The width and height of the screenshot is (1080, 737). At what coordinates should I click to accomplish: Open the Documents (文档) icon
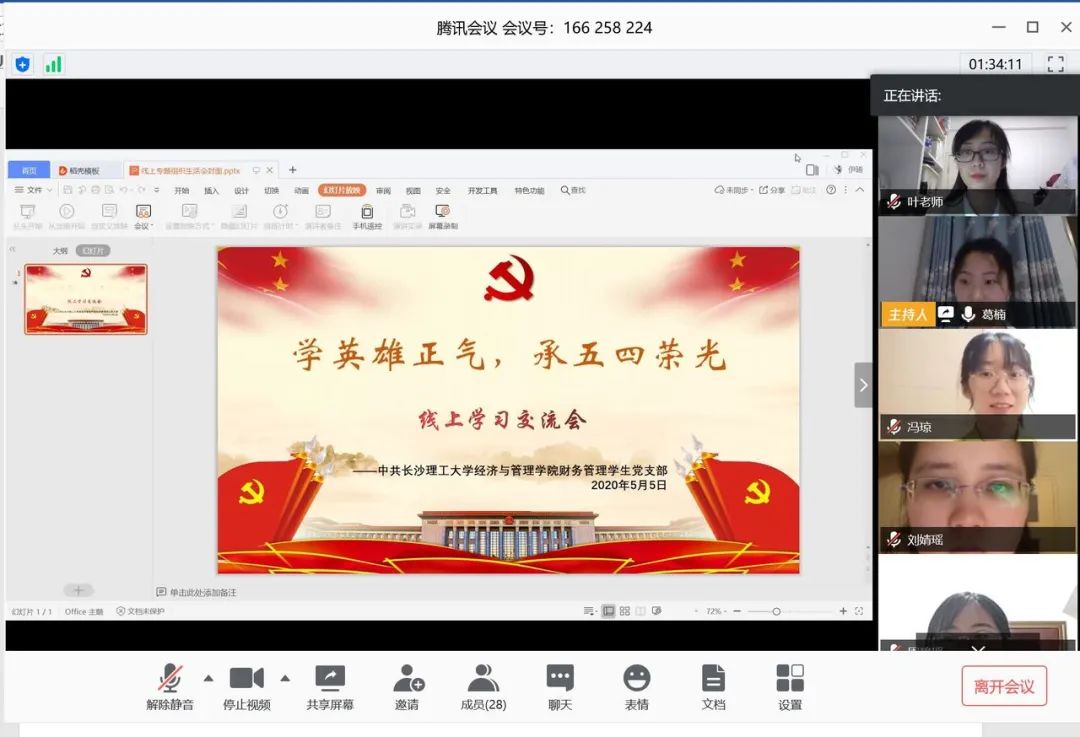[713, 679]
